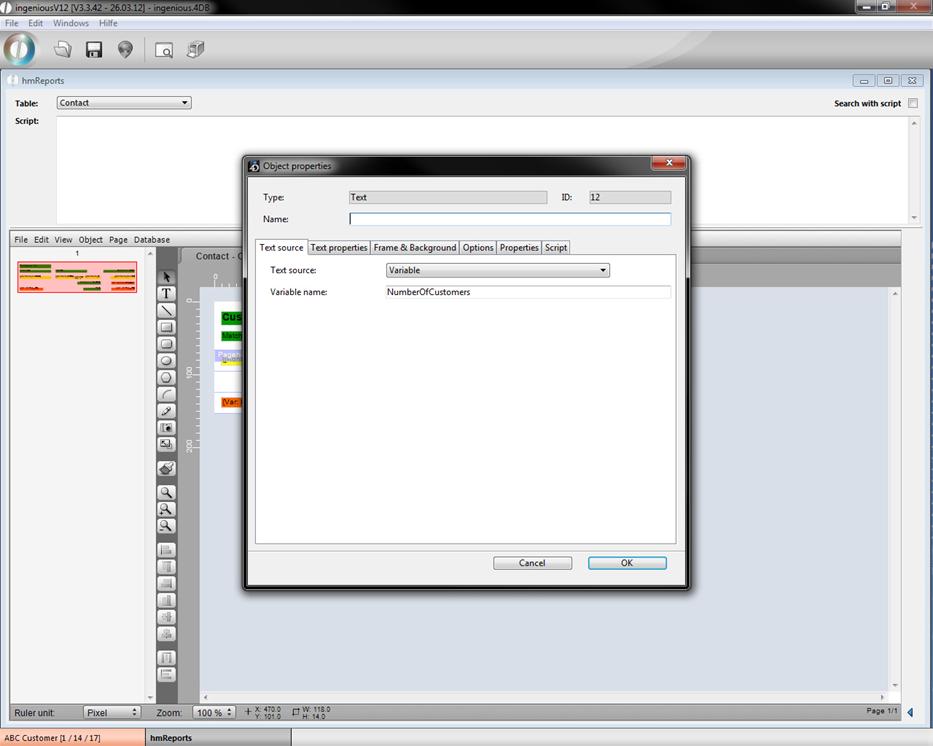This screenshot has height=746, width=933.
Task: Open the Ruler unit Pixel dropdown
Action: (112, 712)
